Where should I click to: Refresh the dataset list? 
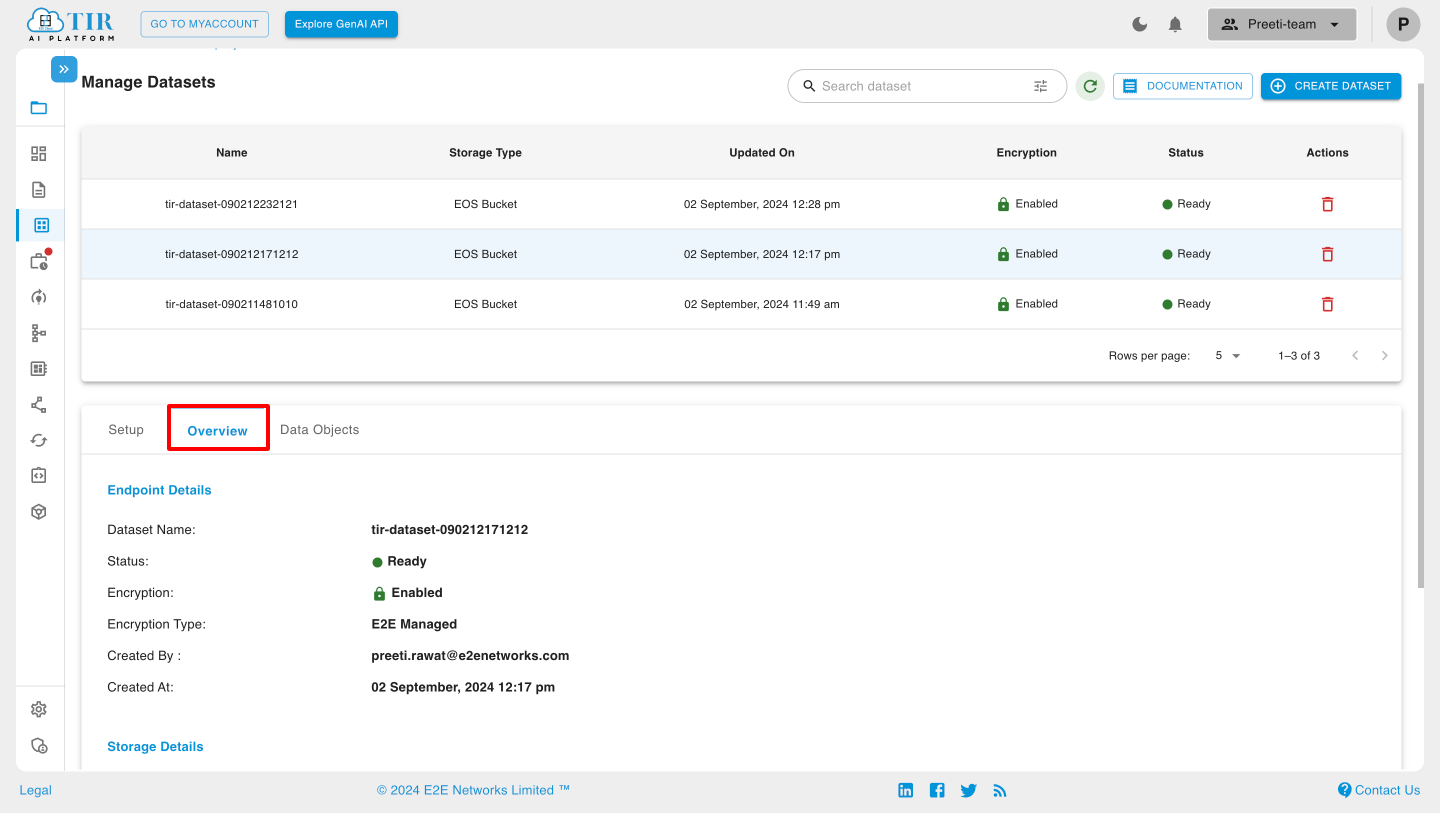coord(1090,86)
